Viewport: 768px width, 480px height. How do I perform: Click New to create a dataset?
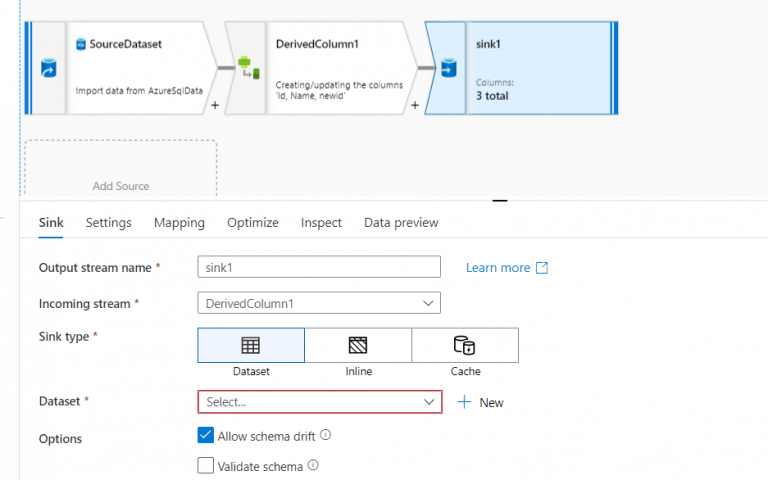click(480, 402)
